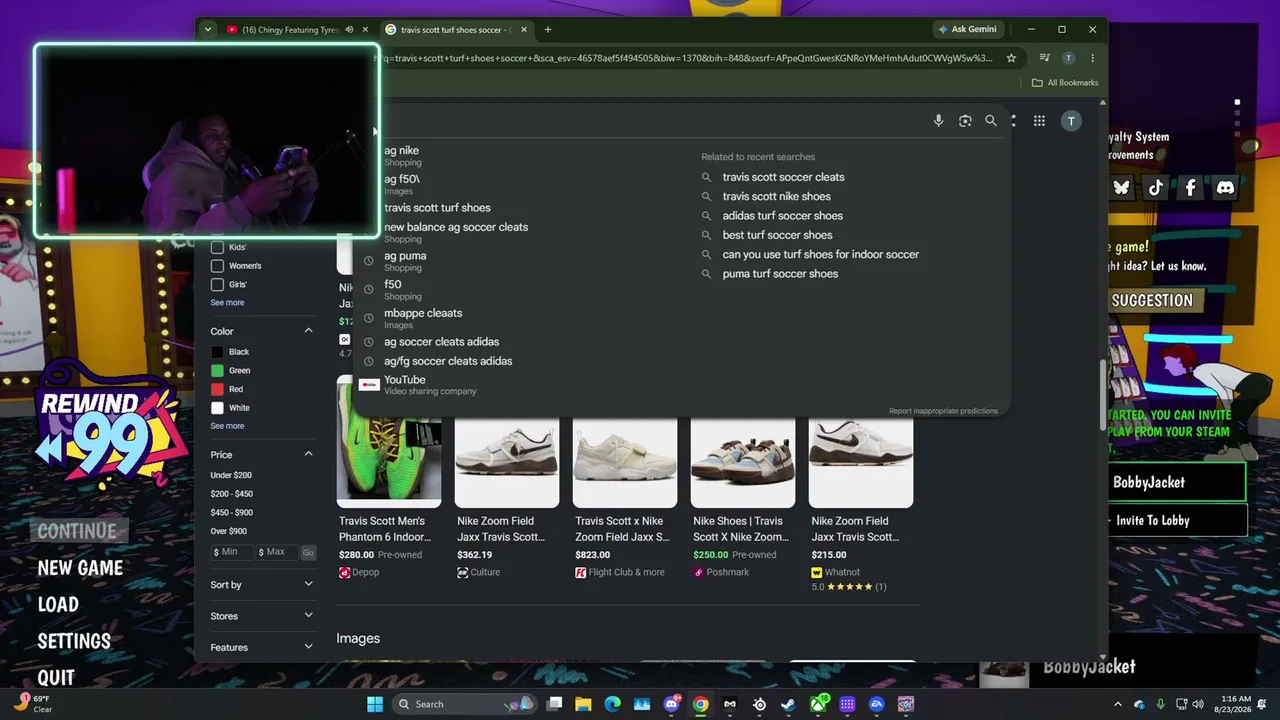Select the Green color filter
This screenshot has height=720, width=1280.
217,370
